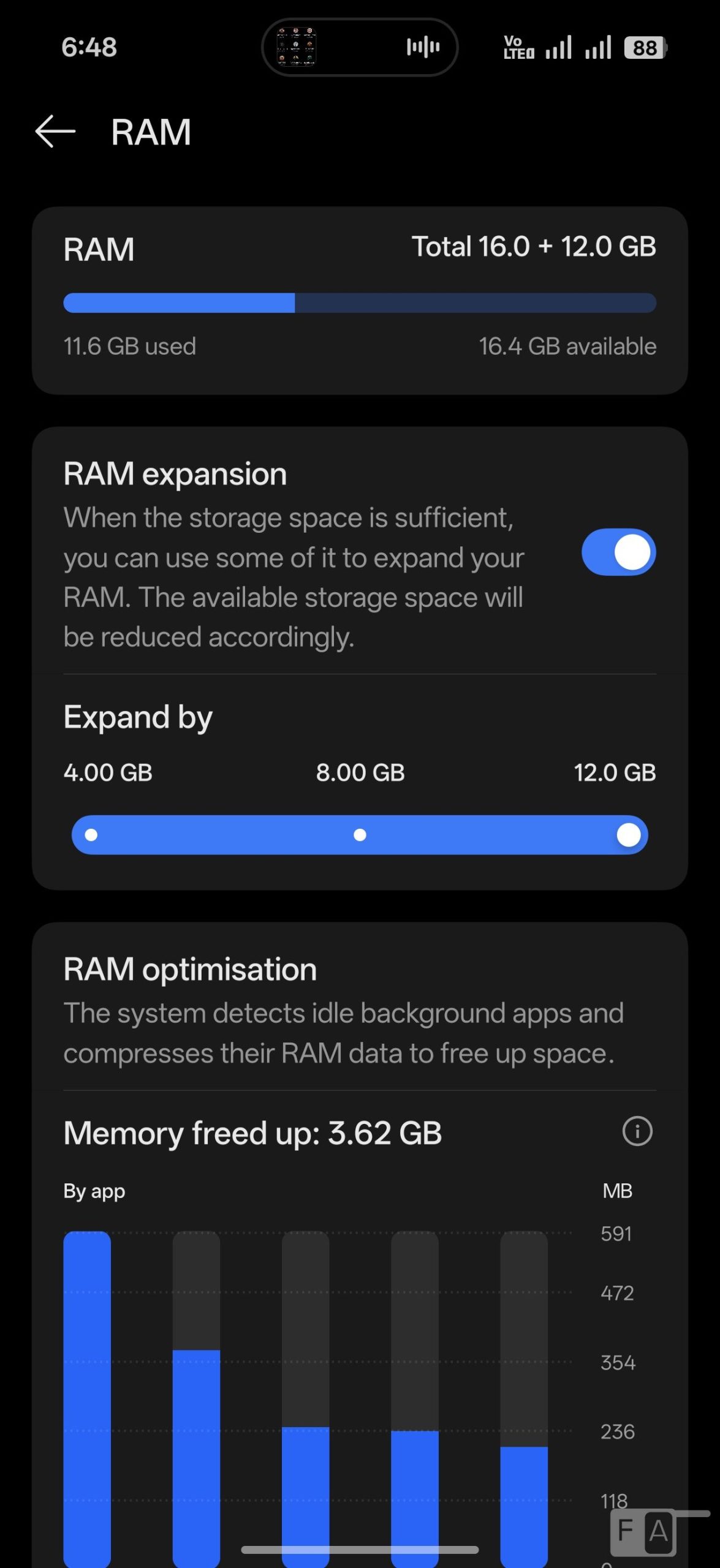Tap the VoLTE status icon
Screen dimensions: 720x1568
coord(518,48)
